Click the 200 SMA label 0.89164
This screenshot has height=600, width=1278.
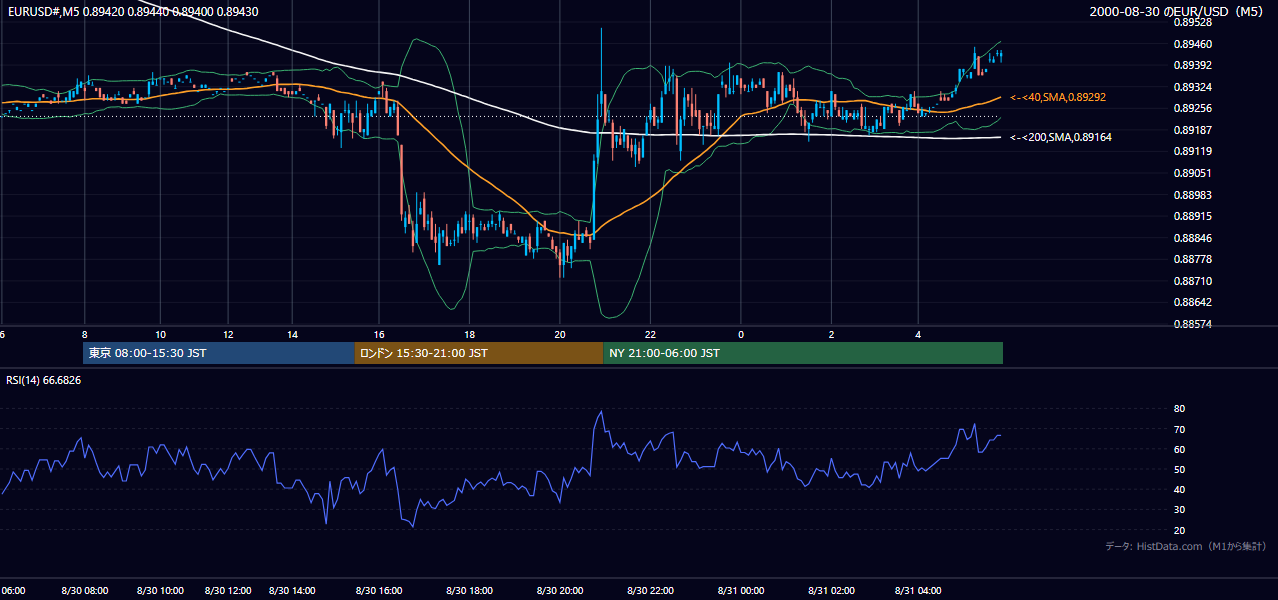coord(1061,137)
